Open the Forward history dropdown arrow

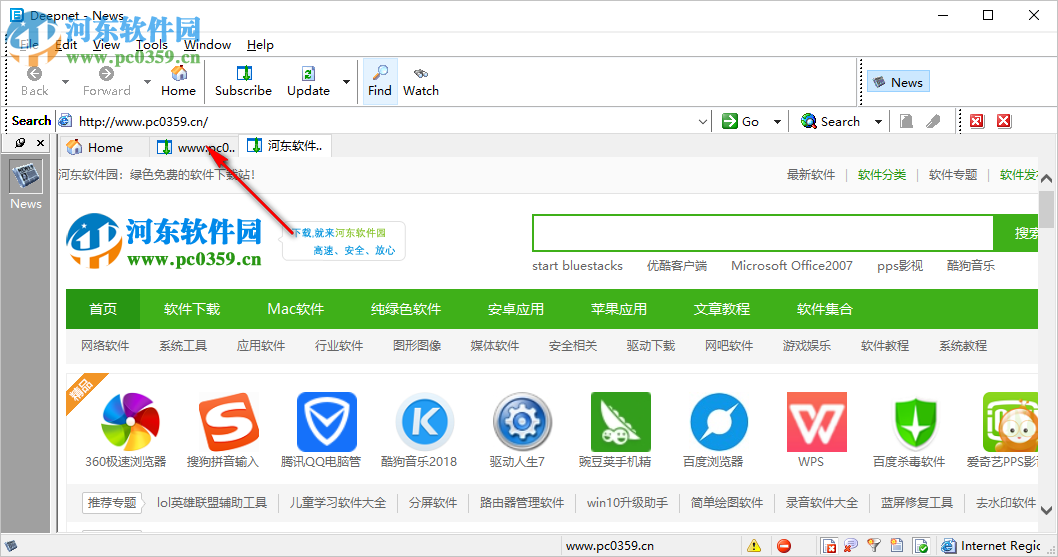147,82
